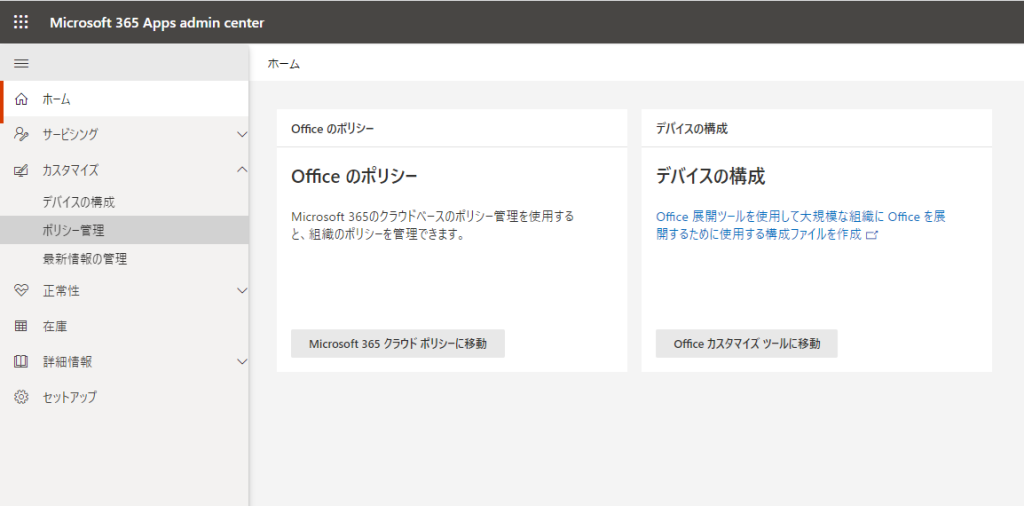The width and height of the screenshot is (1024, 506).
Task: Click the サービシング people icon
Action: (21, 134)
